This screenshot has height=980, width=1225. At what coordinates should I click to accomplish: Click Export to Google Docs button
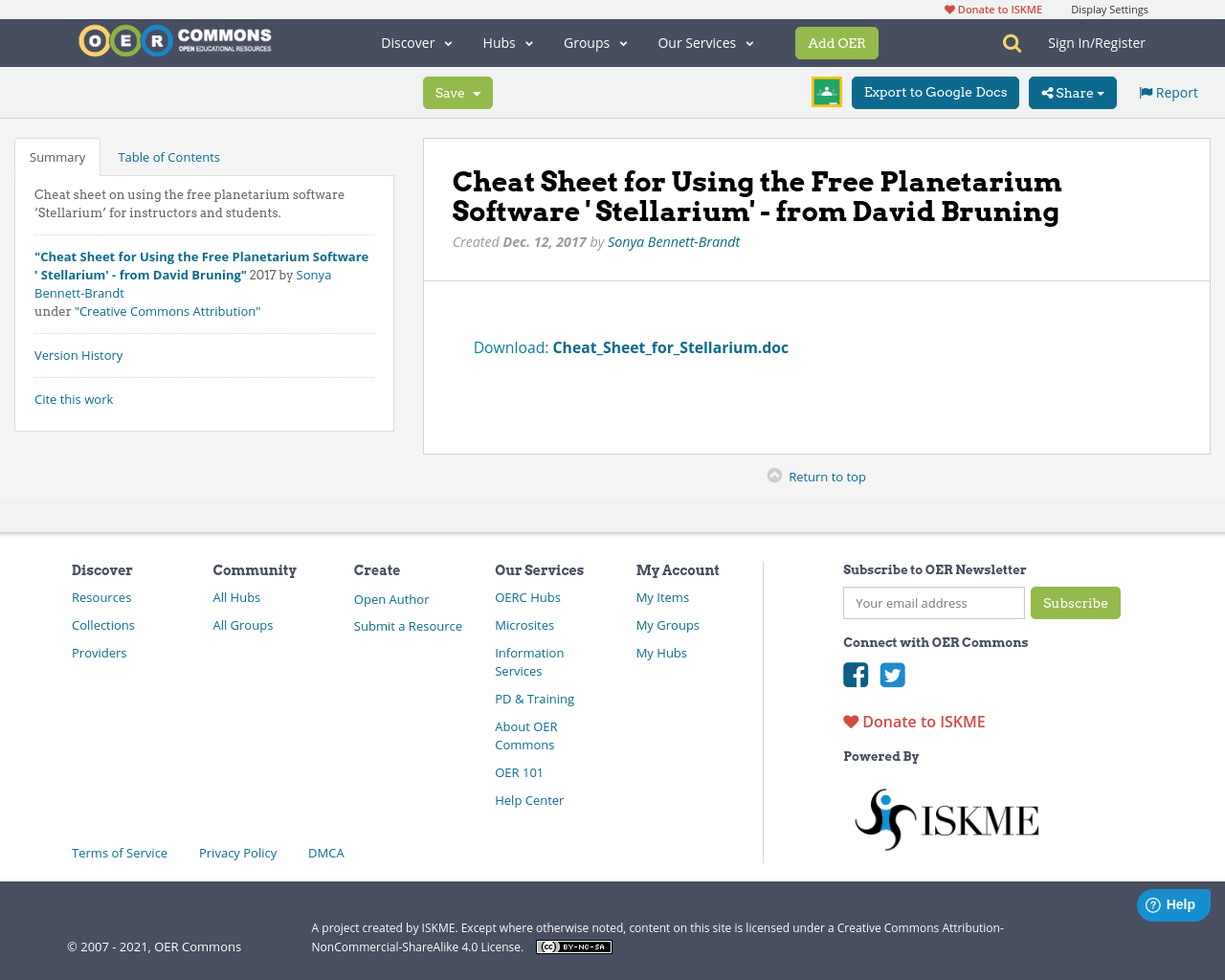935,93
